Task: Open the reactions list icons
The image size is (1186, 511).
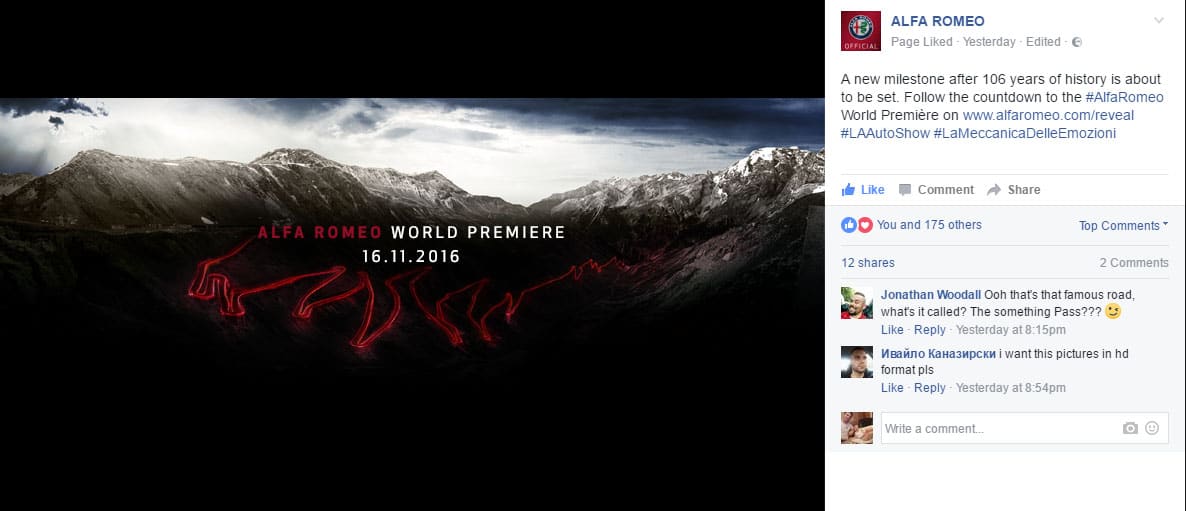Action: [x=857, y=225]
